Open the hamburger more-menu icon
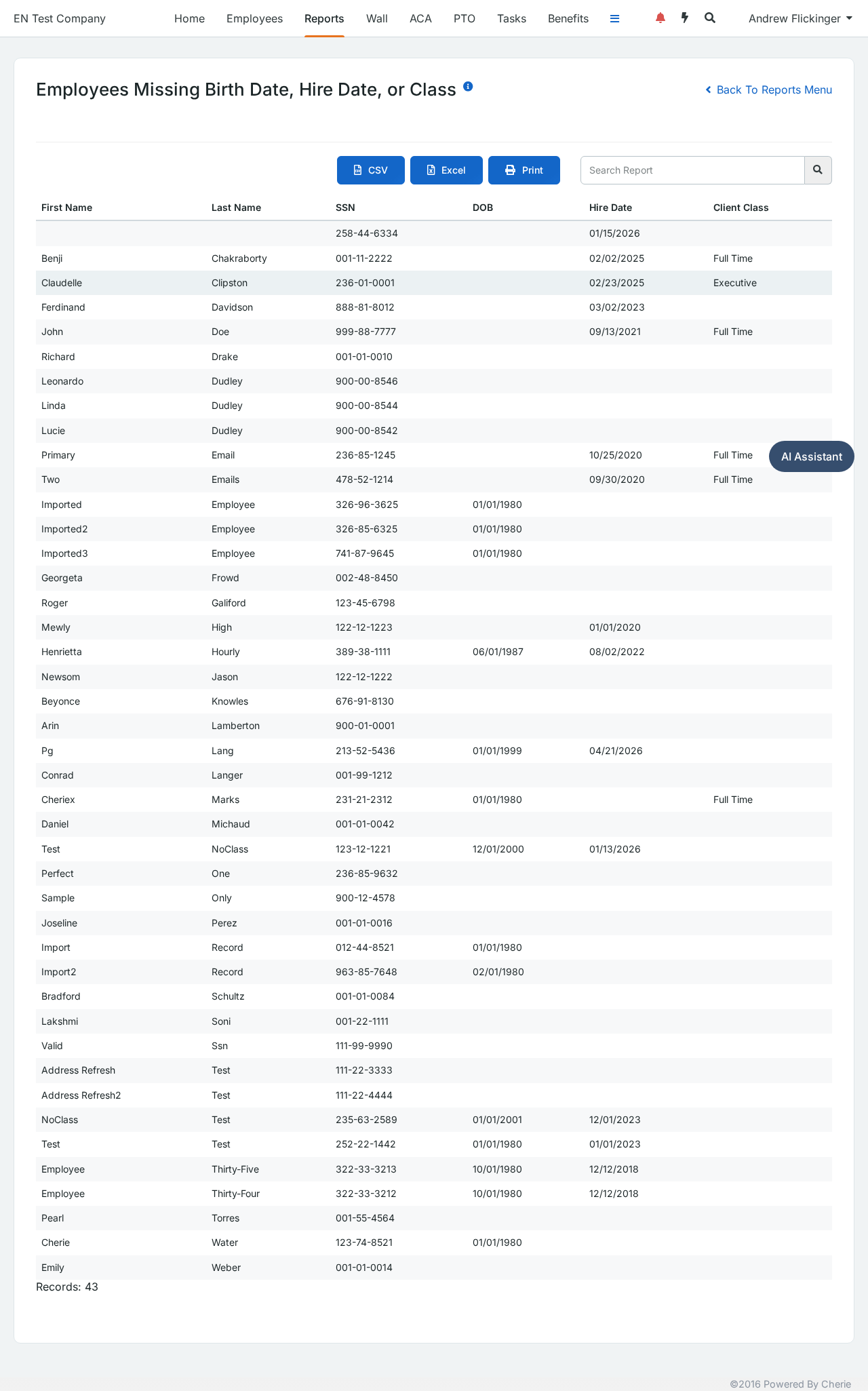868x1391 pixels. pos(615,18)
